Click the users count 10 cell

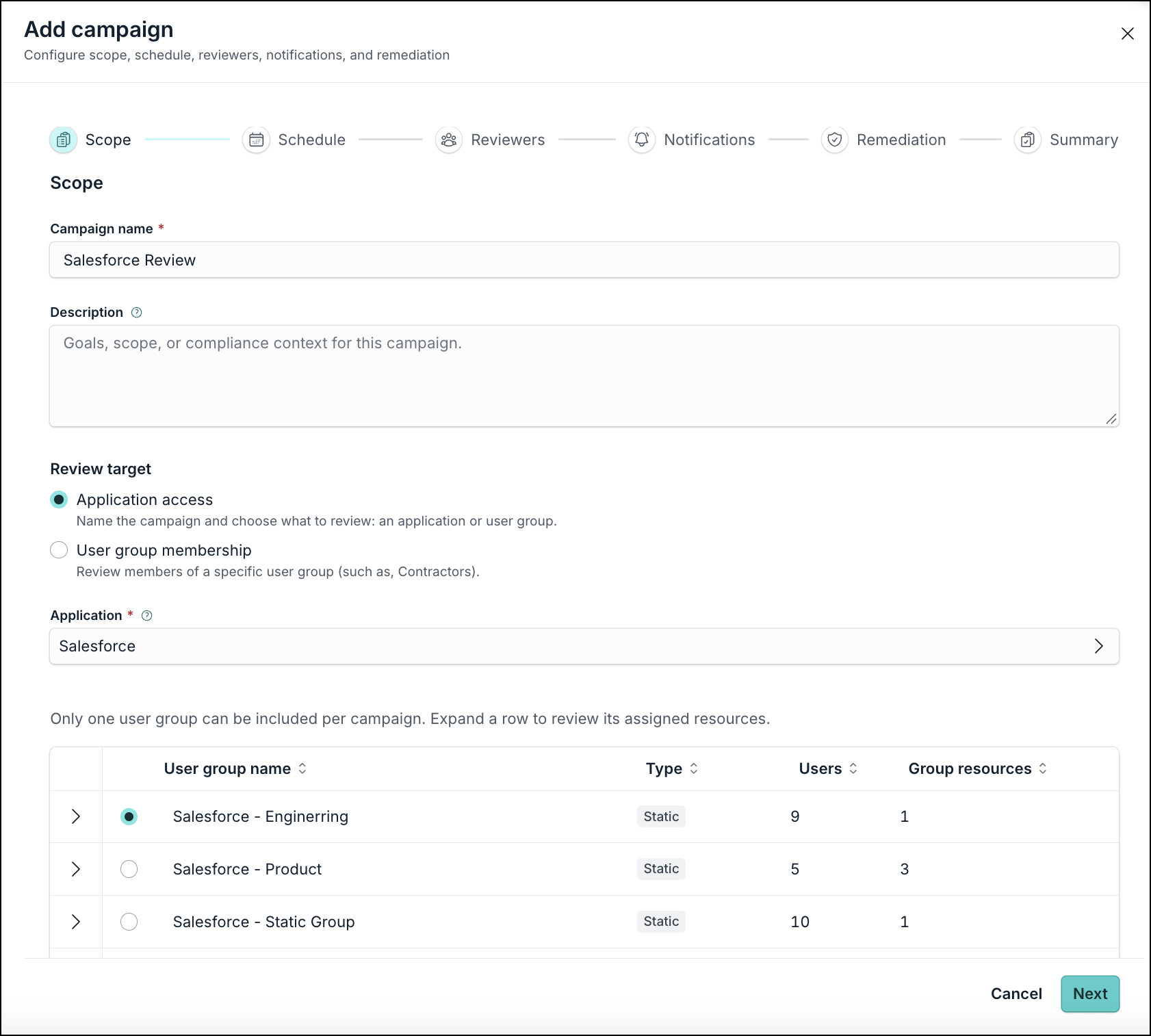(800, 922)
